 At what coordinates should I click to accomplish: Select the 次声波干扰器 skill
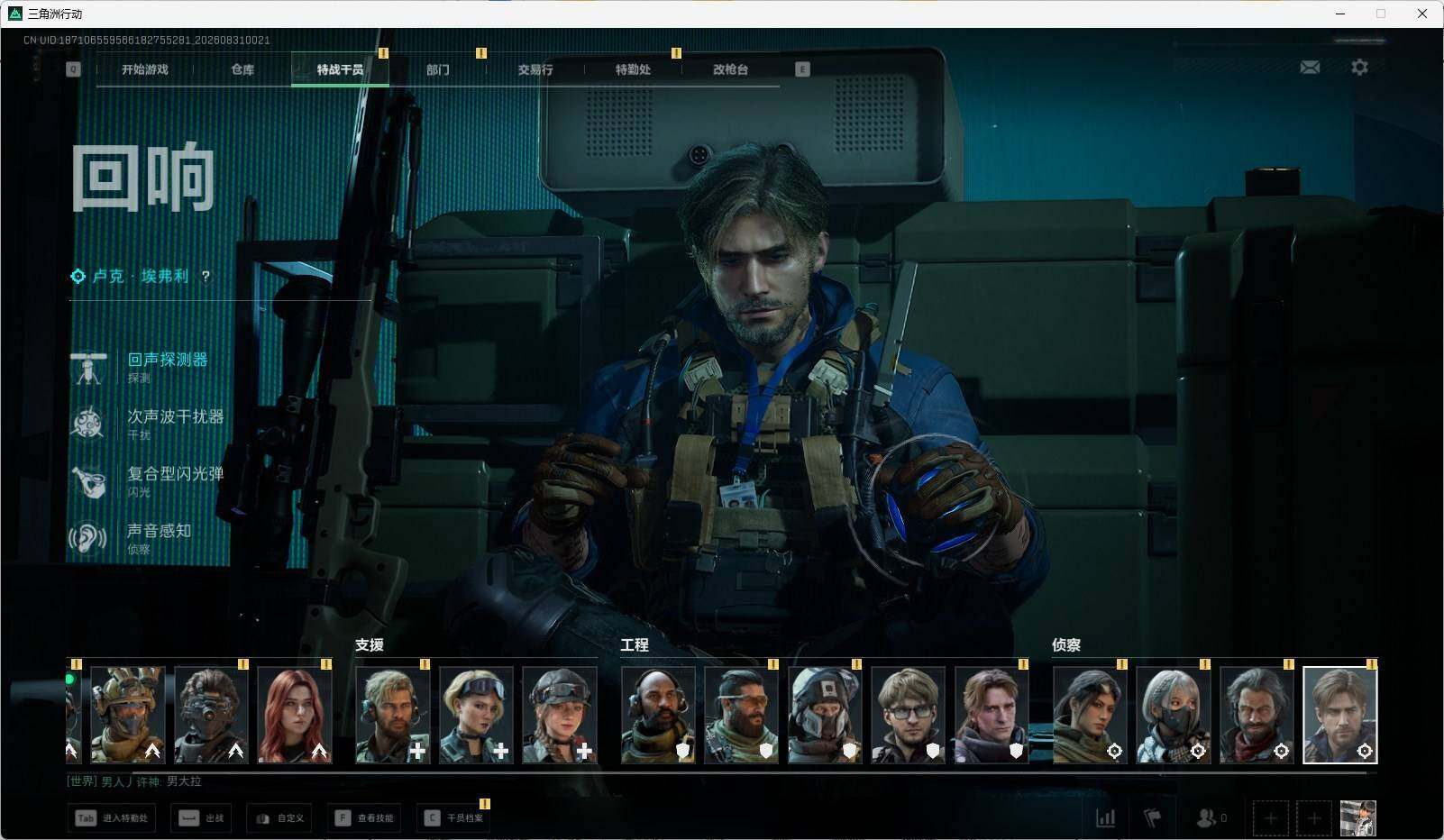tap(149, 424)
